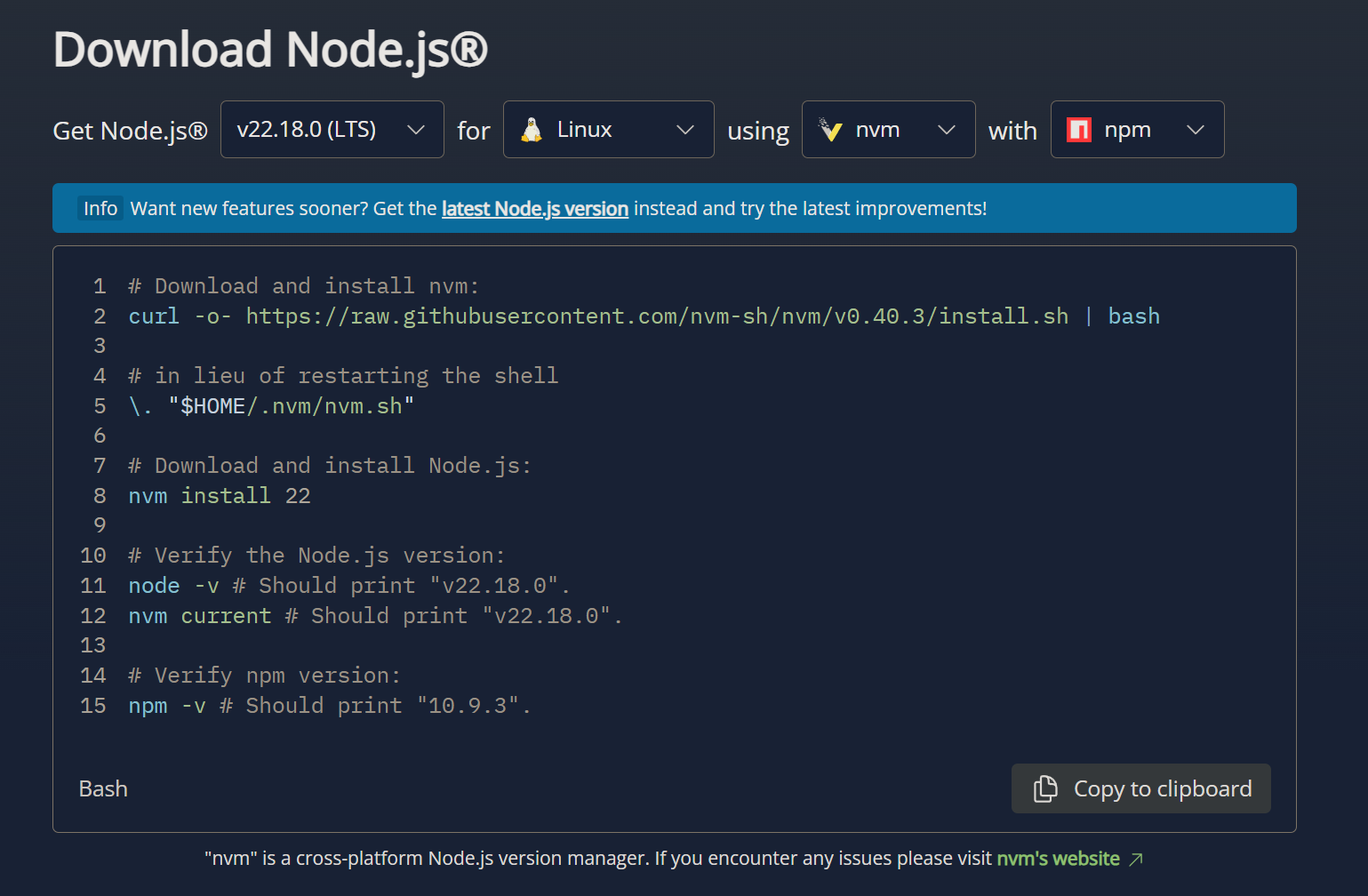
Task: Open the latest Node.js version link
Action: pyautogui.click(x=534, y=209)
